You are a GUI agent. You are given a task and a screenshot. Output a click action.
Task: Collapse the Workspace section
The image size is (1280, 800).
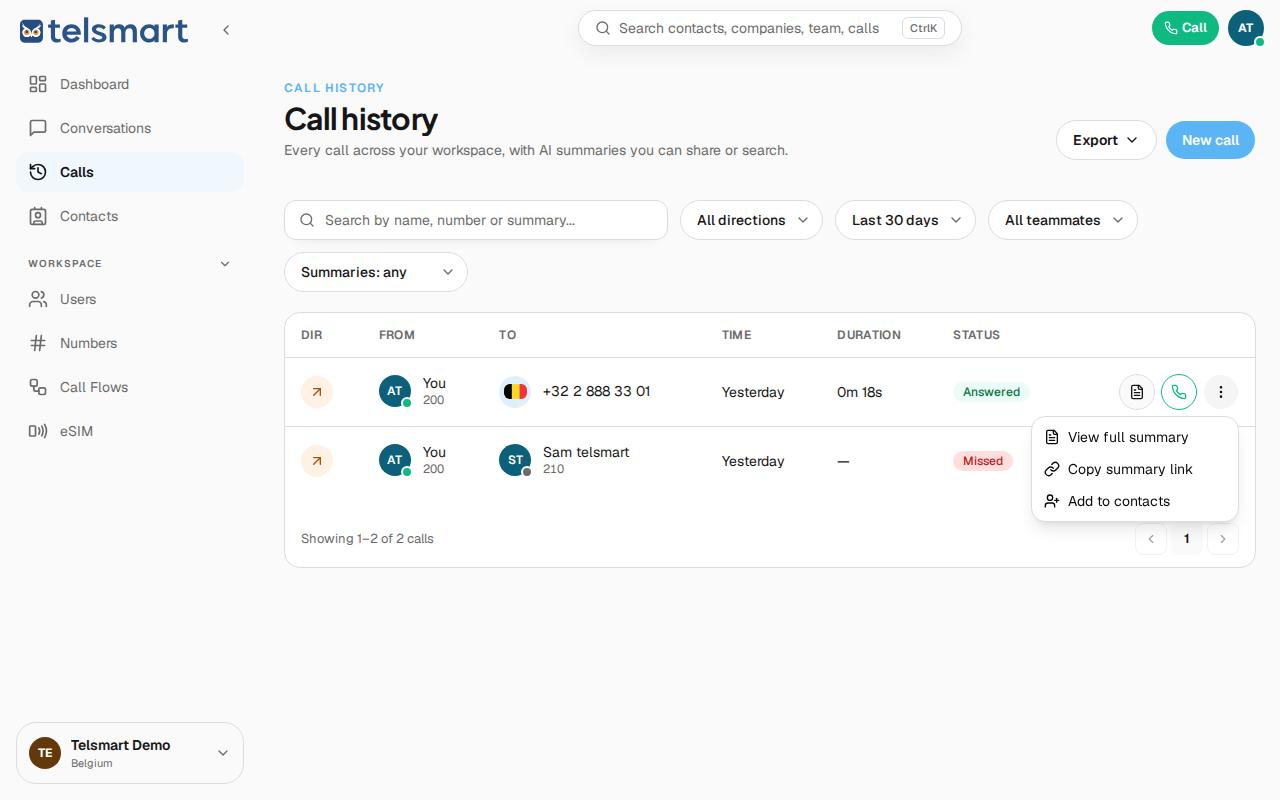click(x=225, y=264)
